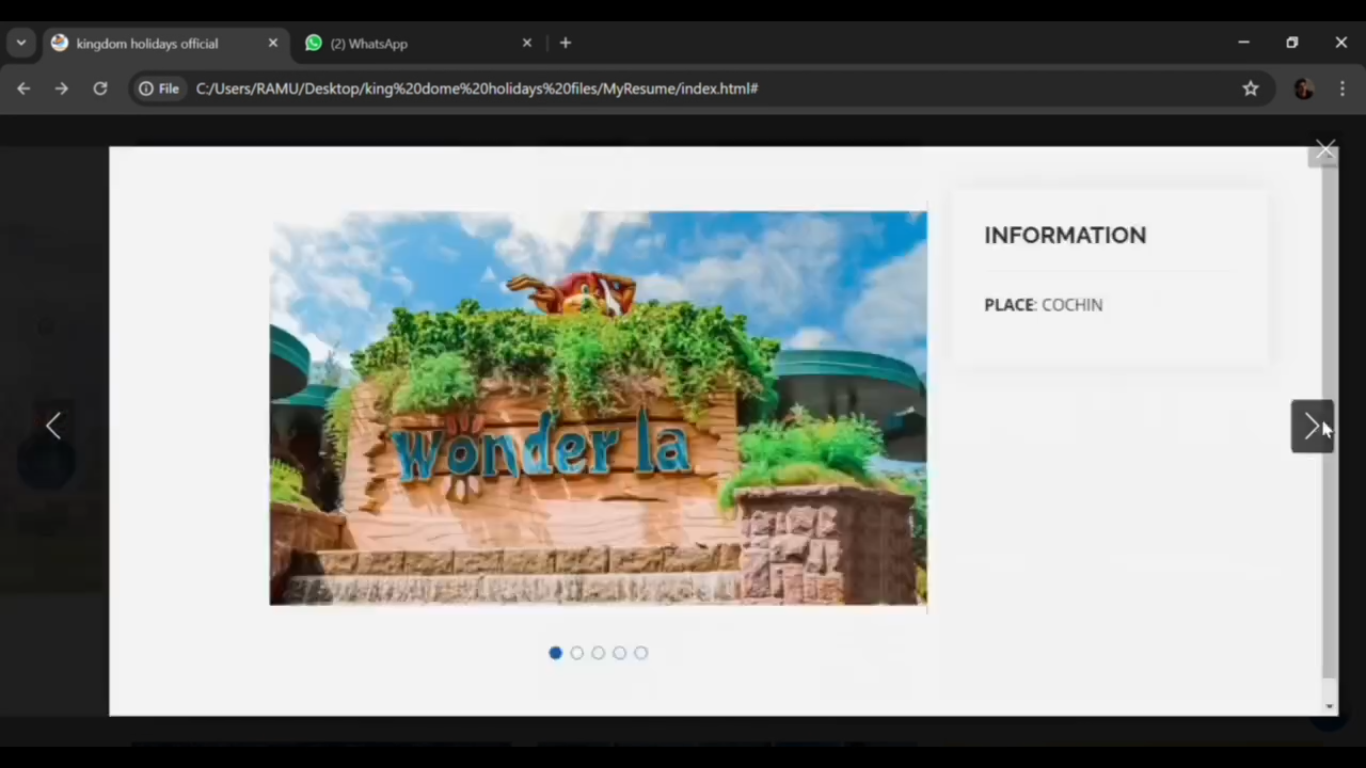
Task: Click the scrollbar down arrow
Action: pos(1329,706)
